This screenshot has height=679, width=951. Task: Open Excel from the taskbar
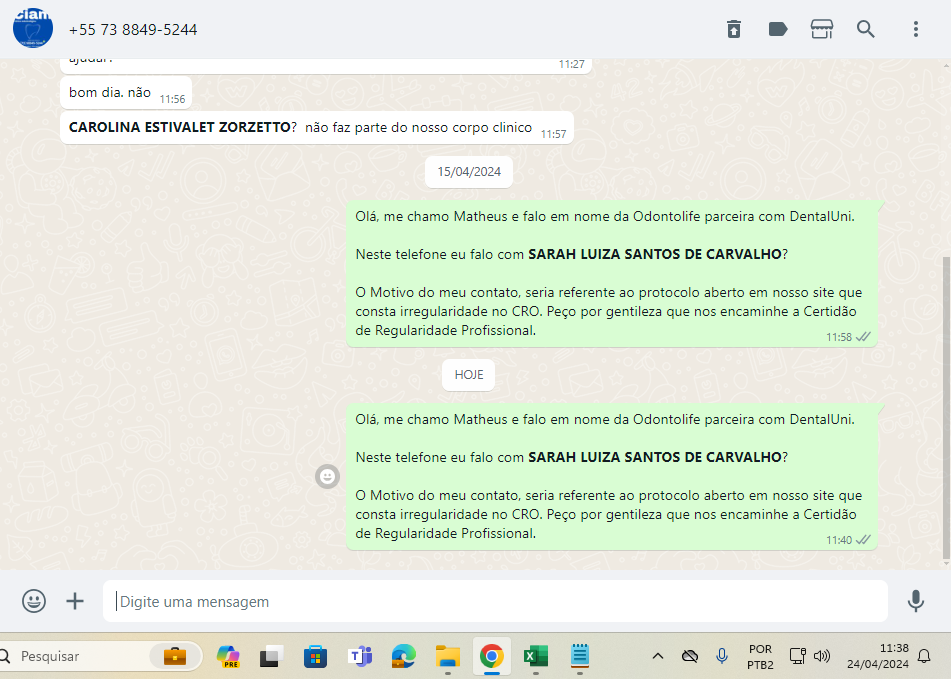coord(535,656)
